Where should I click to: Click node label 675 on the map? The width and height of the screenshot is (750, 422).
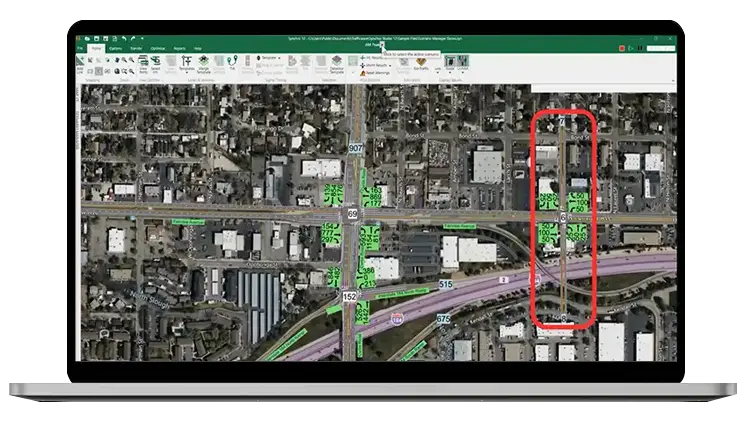tap(443, 318)
